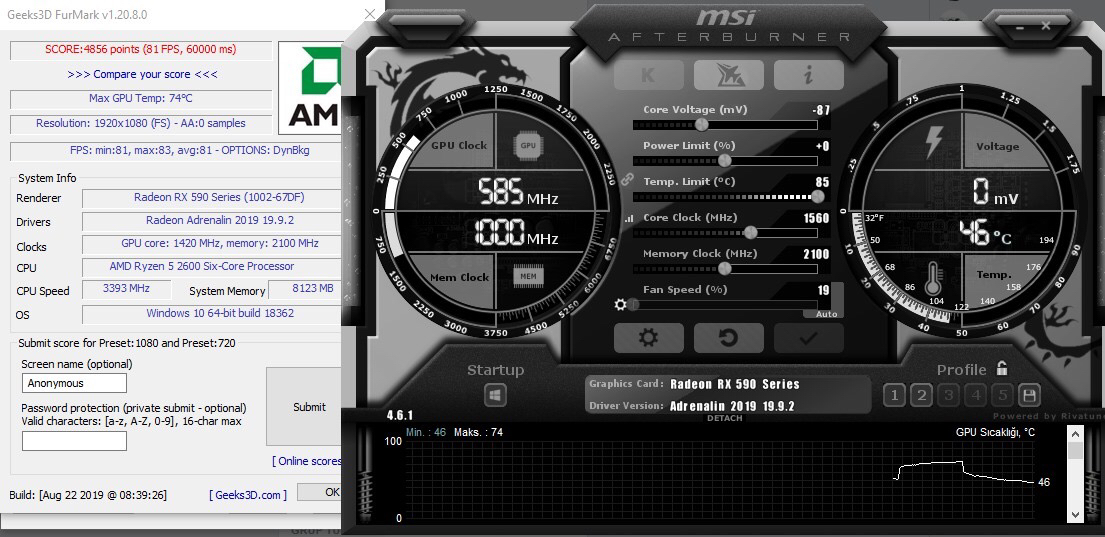Viewport: 1105px width, 537px height.
Task: Save profile with the floppy disk icon
Action: click(1030, 395)
